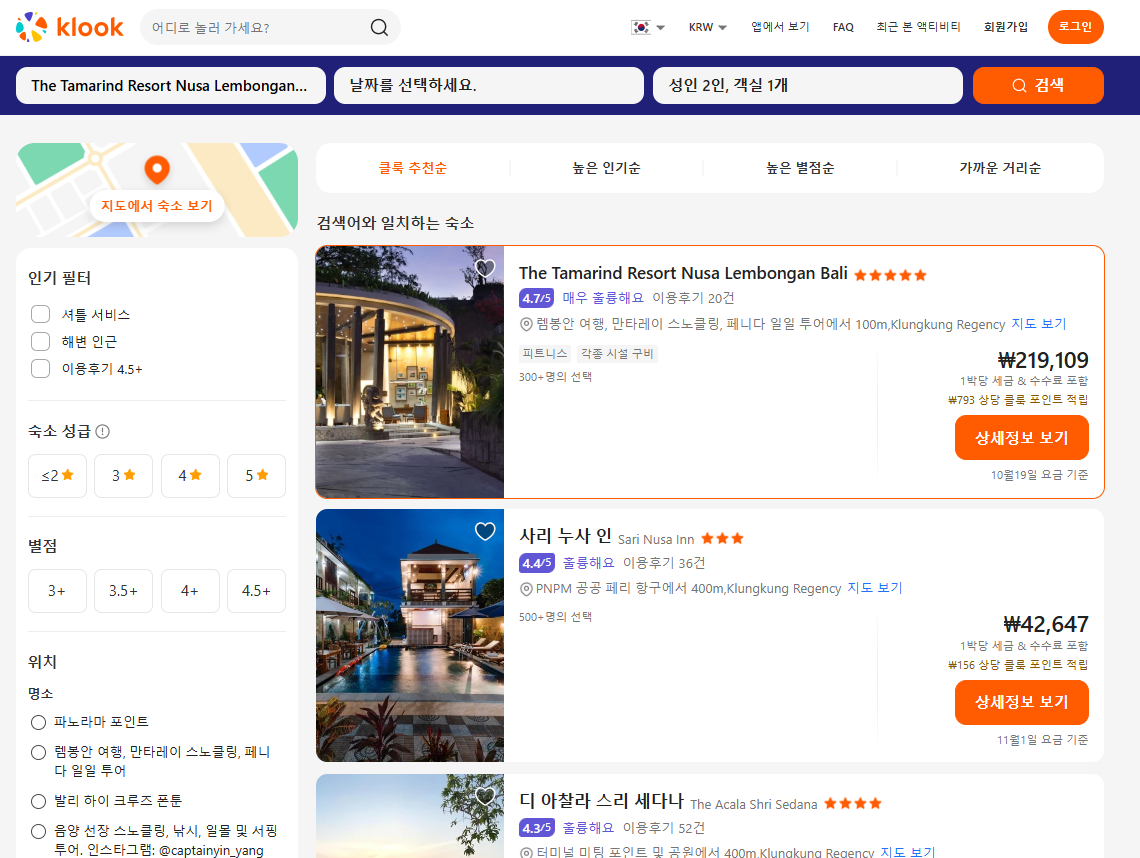Select 음양 선장 스노클링 location radio
This screenshot has height=858, width=1140.
(x=39, y=832)
